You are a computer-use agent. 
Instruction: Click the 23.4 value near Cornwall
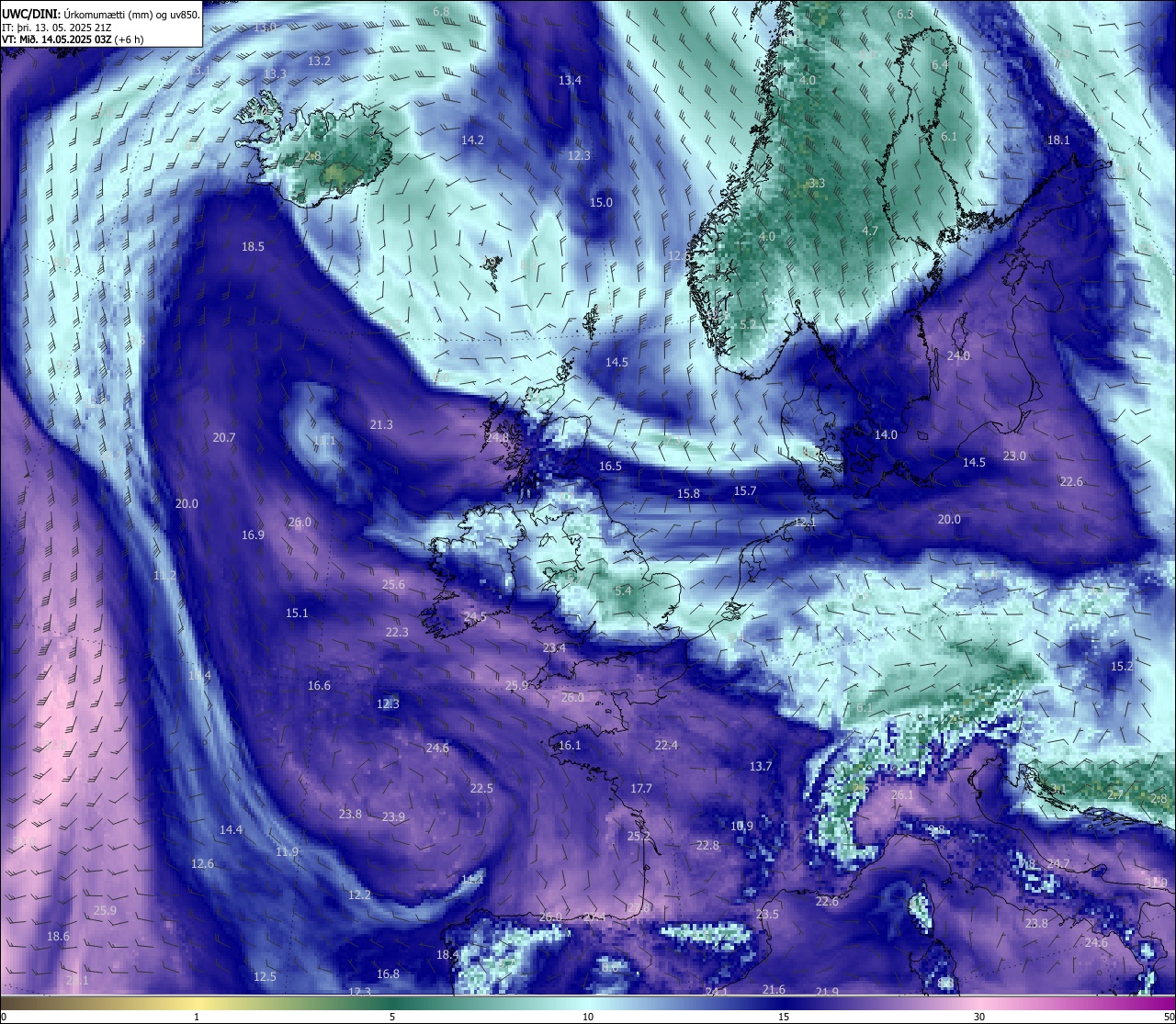(554, 648)
